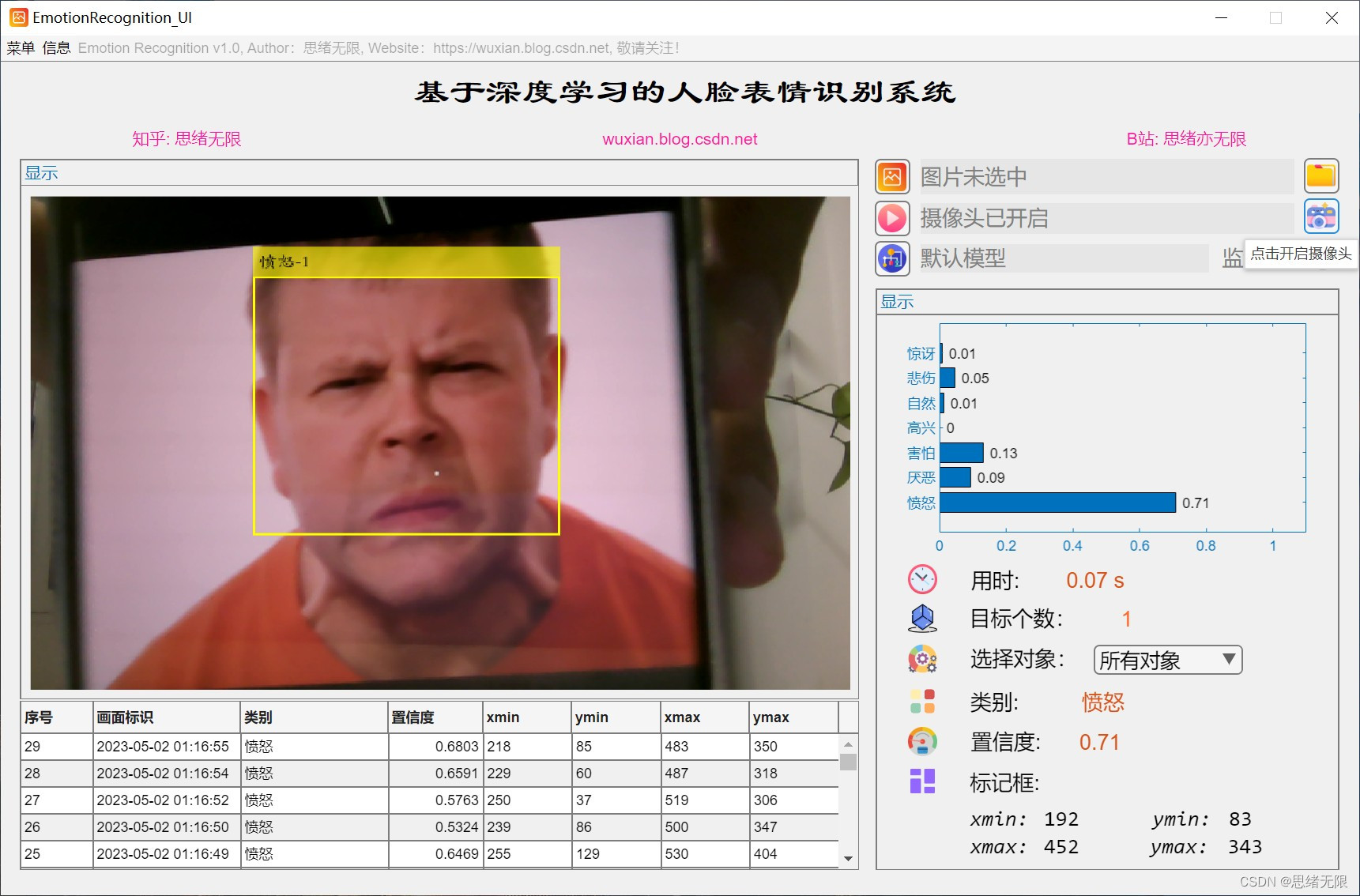
Task: Click the 0.07 s elapsed time value
Action: pos(1094,581)
